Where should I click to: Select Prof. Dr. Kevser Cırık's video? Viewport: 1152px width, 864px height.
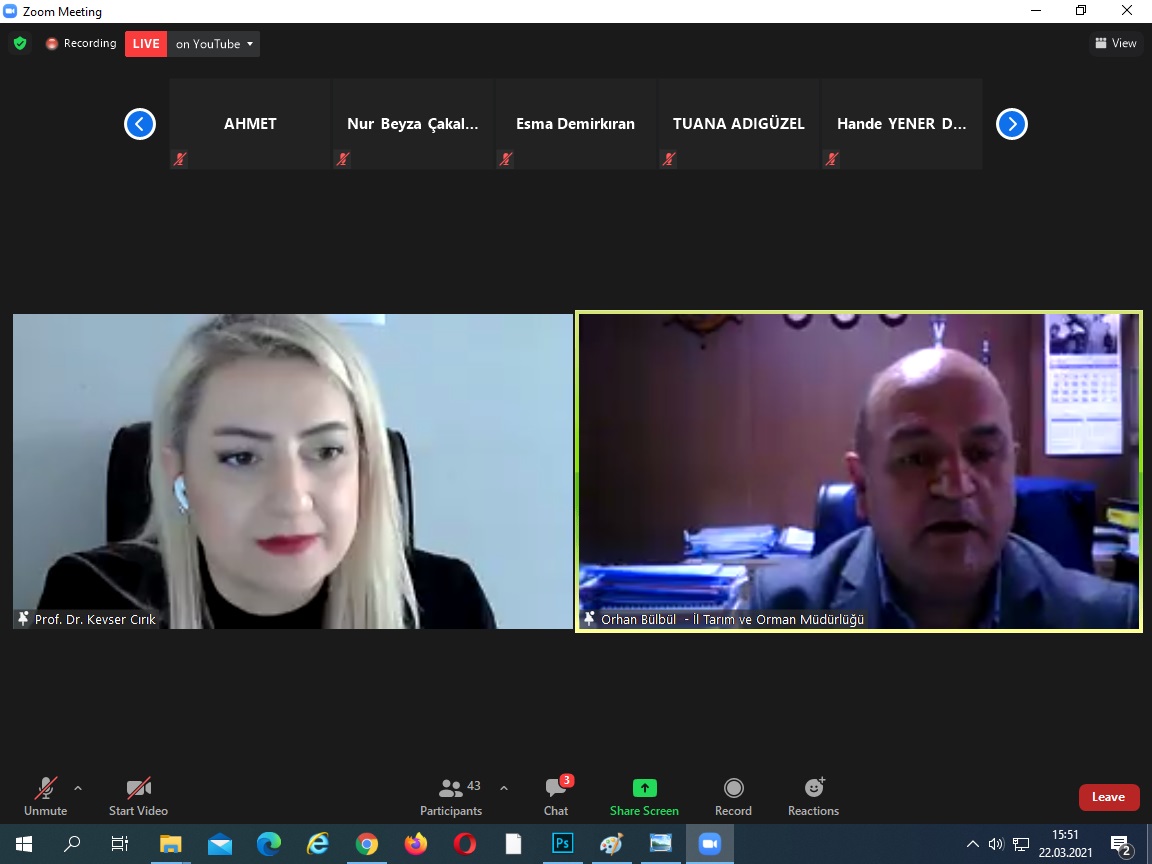(292, 471)
